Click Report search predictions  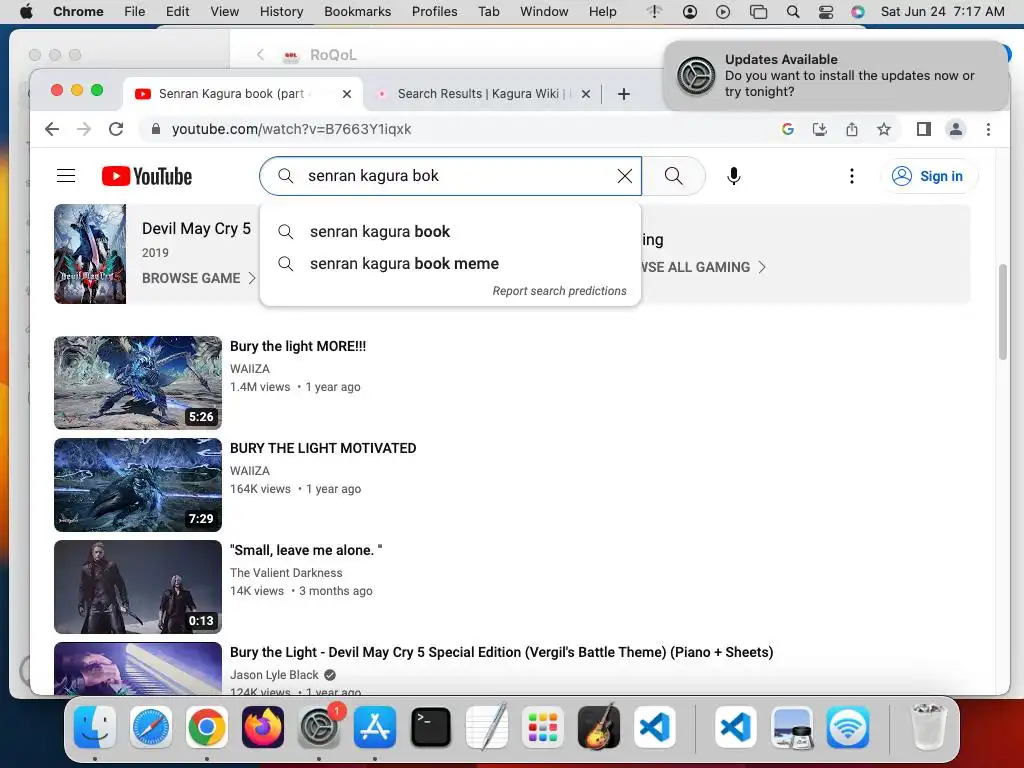click(559, 291)
